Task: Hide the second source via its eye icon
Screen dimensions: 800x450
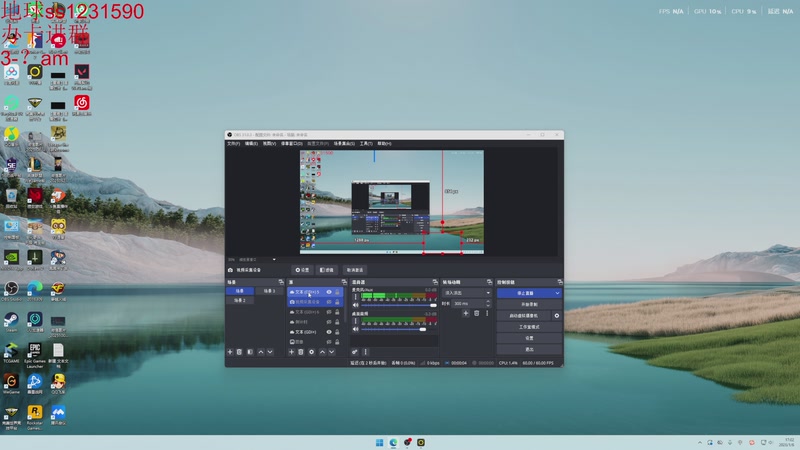Action: point(329,301)
